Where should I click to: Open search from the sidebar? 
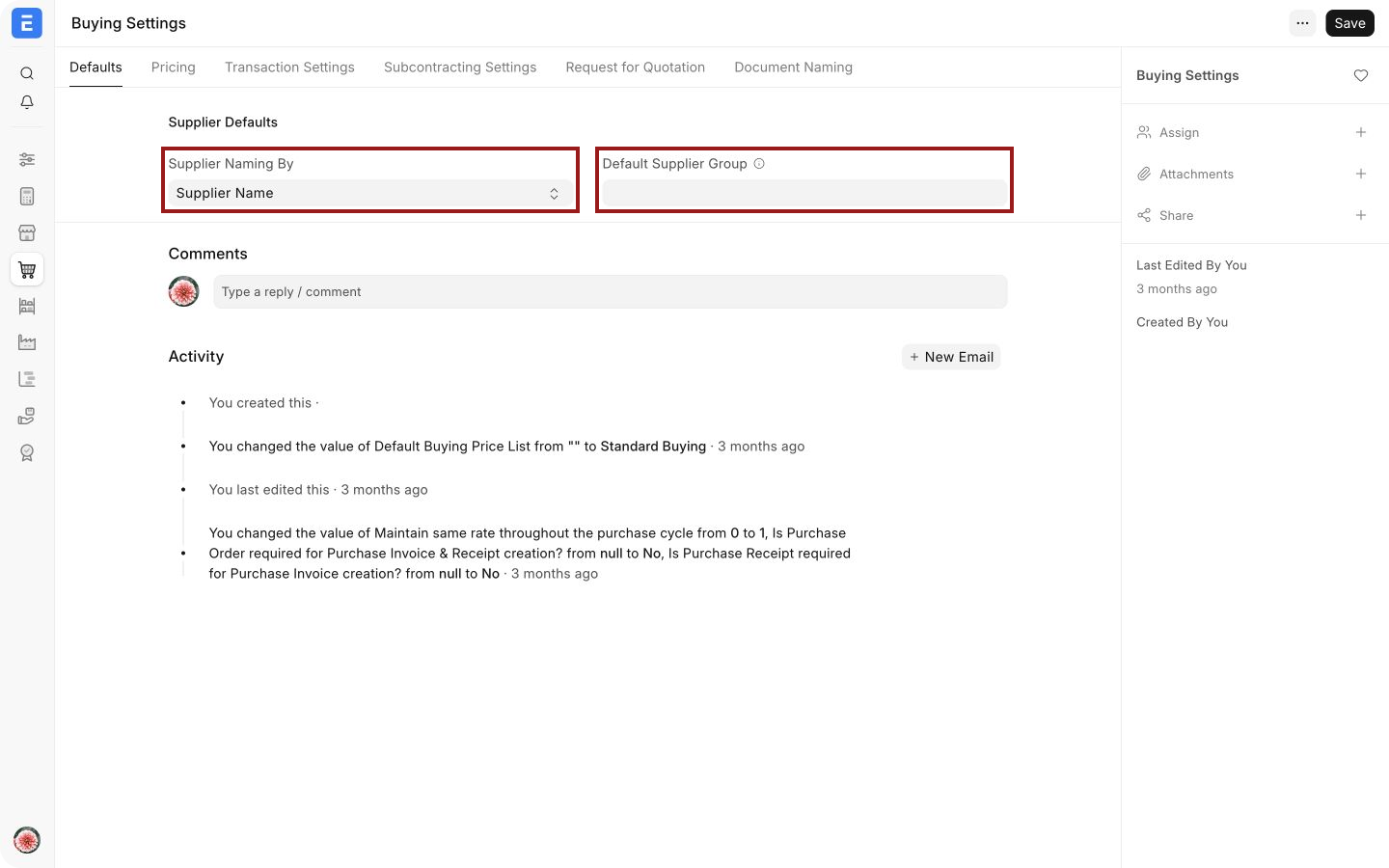click(x=27, y=73)
